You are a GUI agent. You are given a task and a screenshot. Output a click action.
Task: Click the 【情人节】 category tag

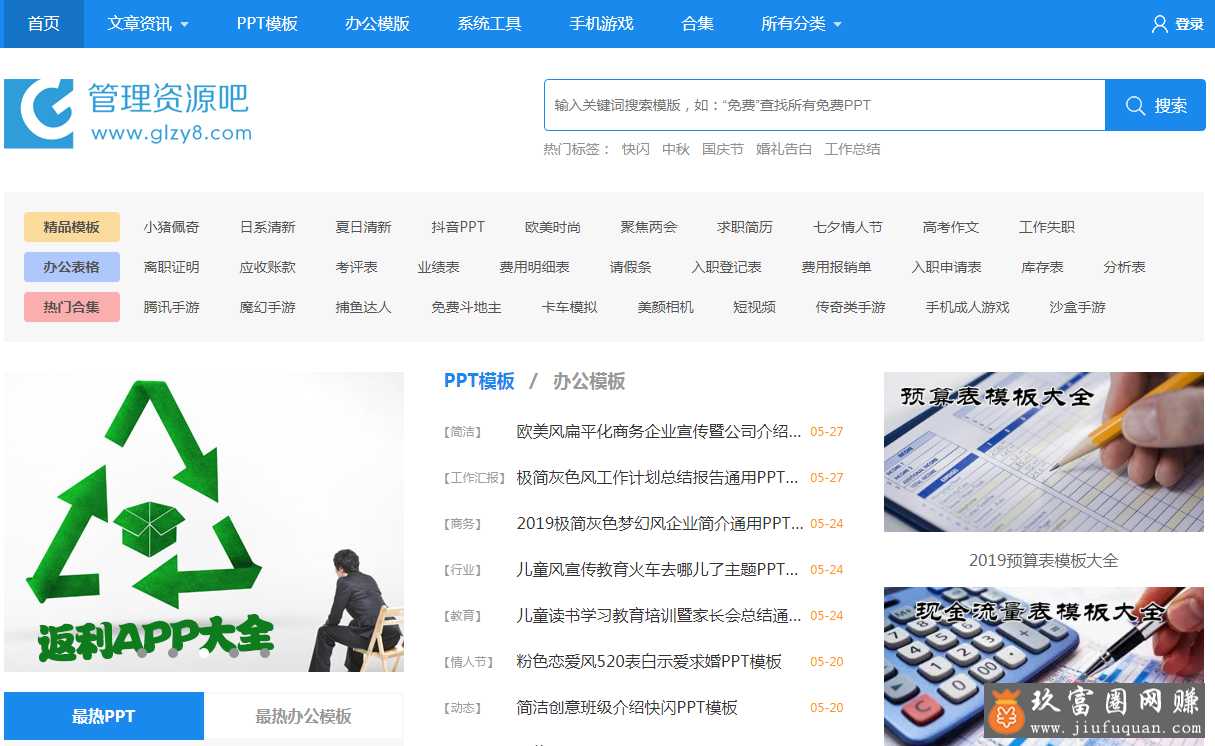pos(468,662)
